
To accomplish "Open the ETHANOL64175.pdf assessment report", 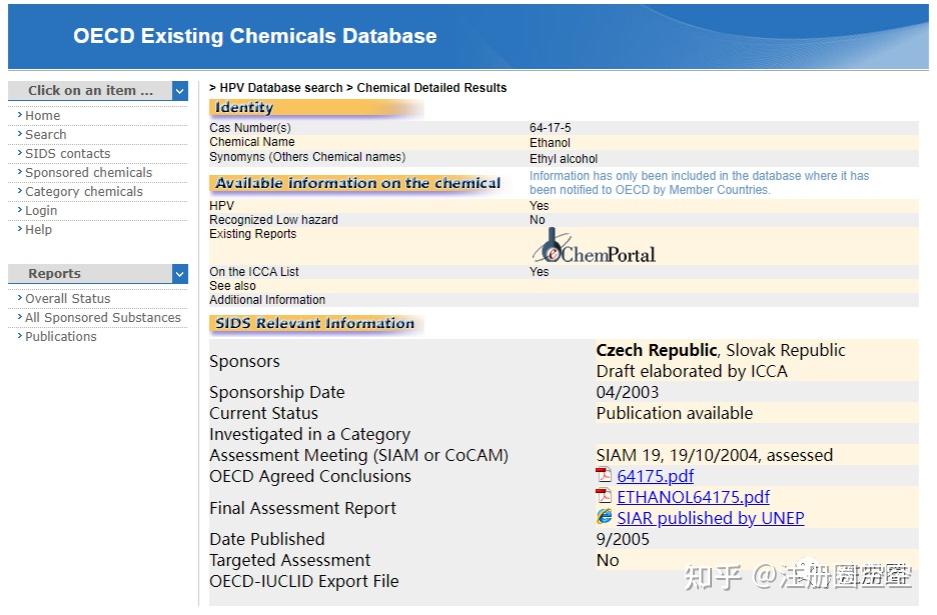I will coord(693,497).
